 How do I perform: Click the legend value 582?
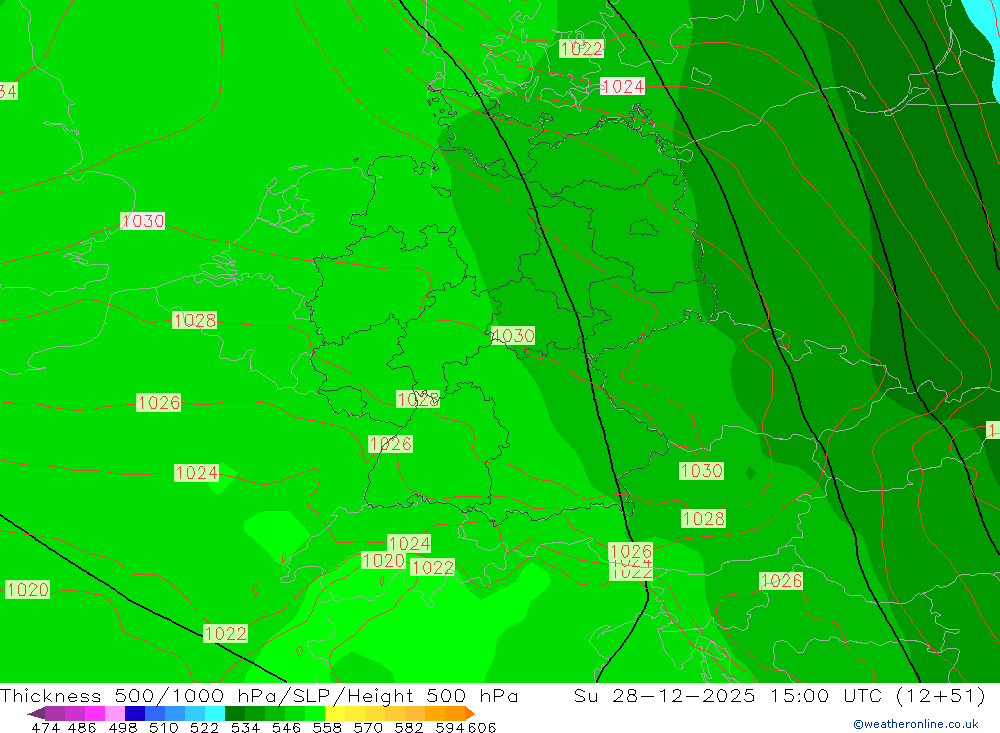coord(409,728)
